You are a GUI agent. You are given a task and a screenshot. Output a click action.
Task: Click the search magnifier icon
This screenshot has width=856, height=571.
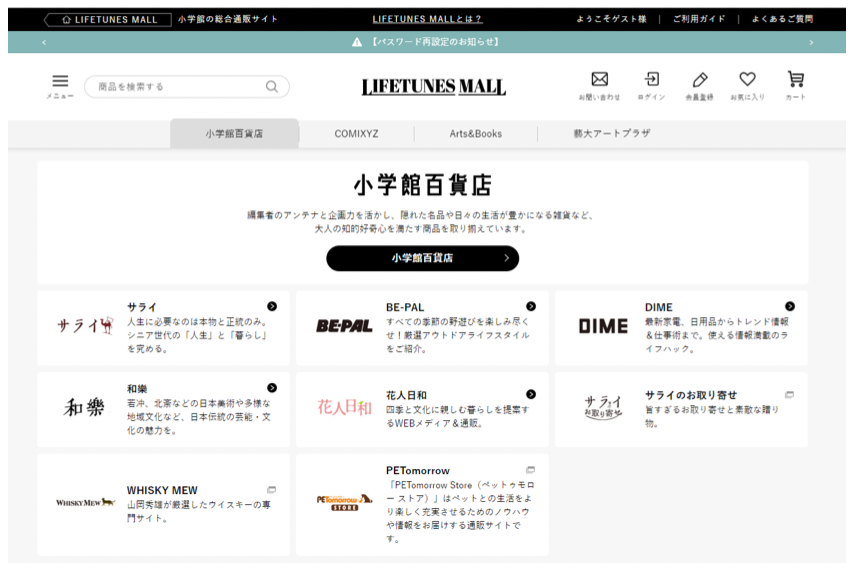click(x=272, y=86)
